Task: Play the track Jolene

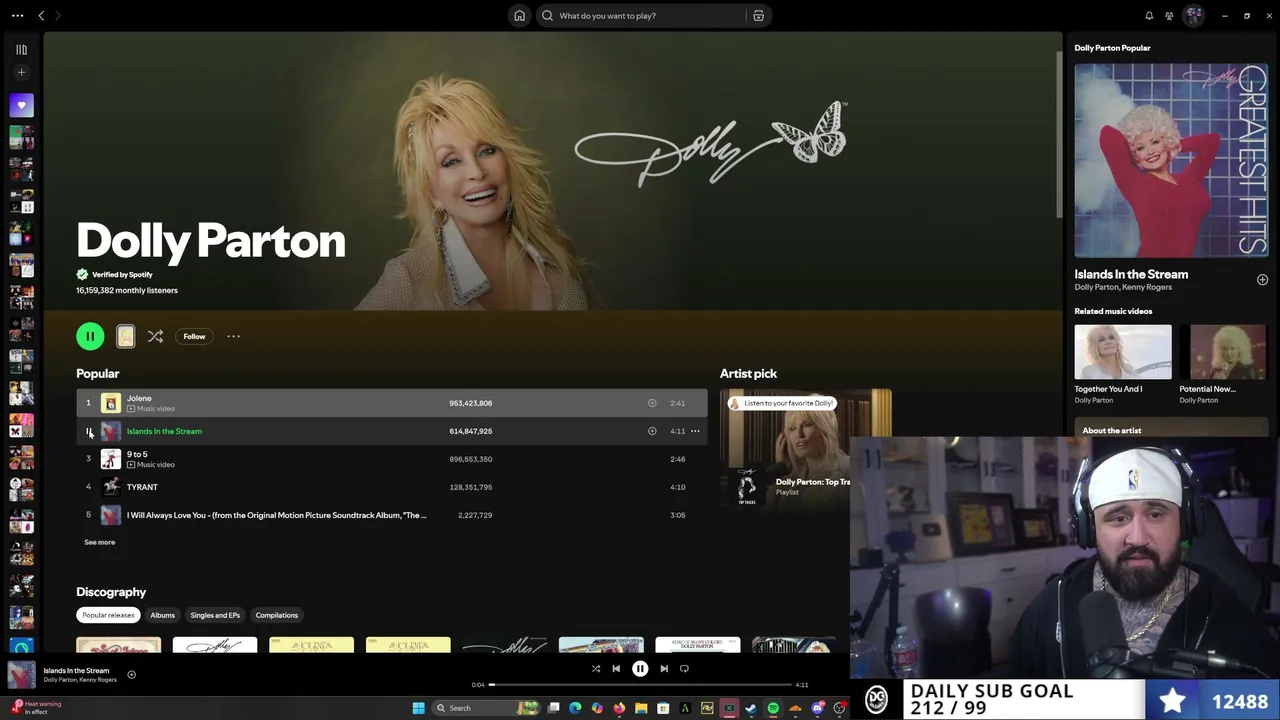Action: click(x=88, y=403)
